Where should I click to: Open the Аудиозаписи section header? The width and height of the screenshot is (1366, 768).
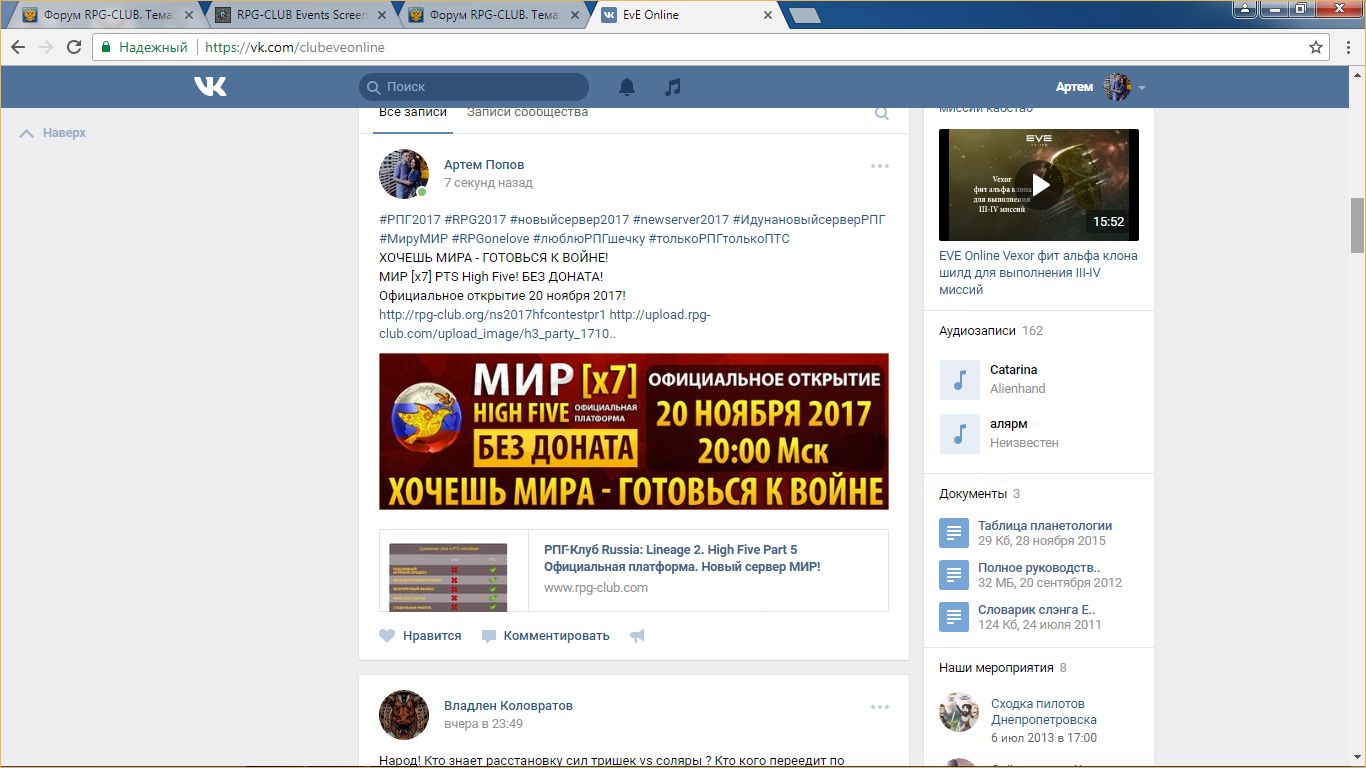(x=991, y=331)
